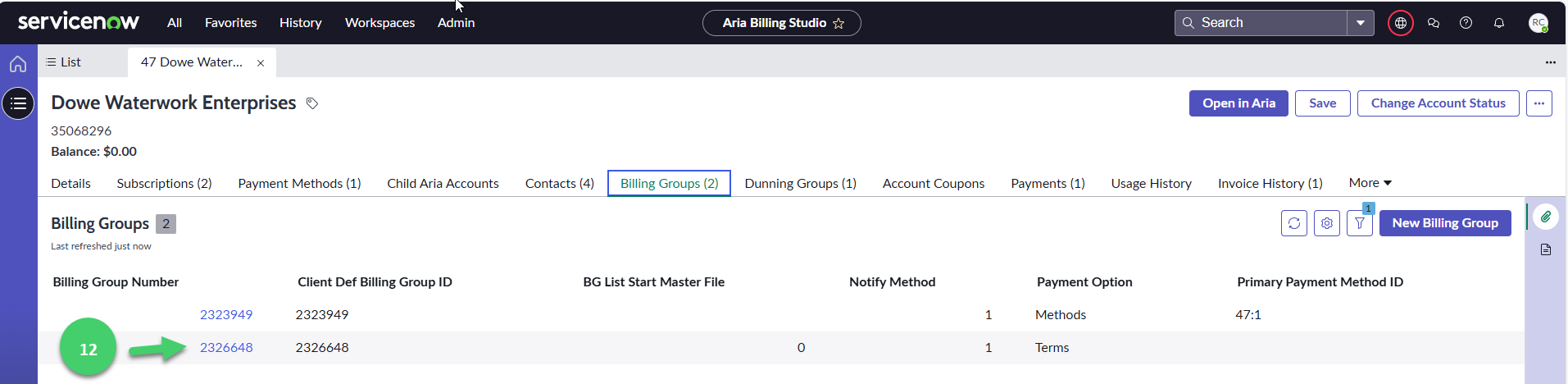Sort by Billing Group Number column
Image resolution: width=1568 pixels, height=384 pixels.
point(116,282)
